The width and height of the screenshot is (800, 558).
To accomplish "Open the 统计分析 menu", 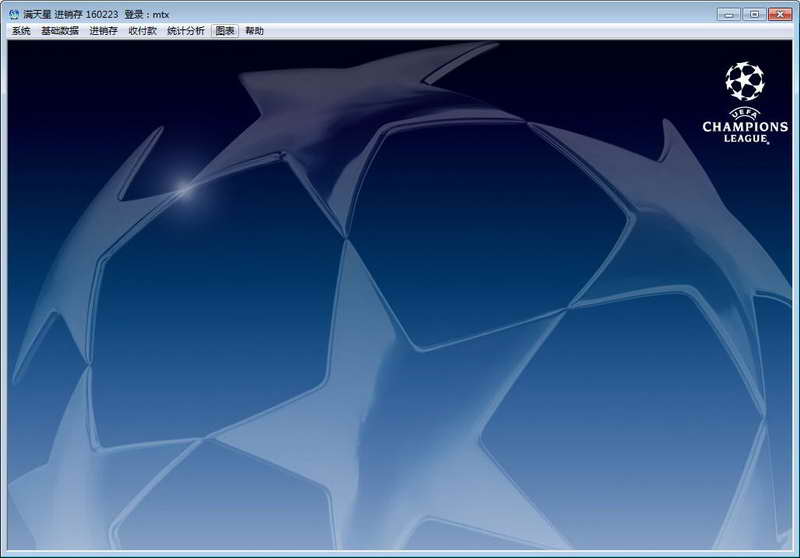I will [x=186, y=31].
